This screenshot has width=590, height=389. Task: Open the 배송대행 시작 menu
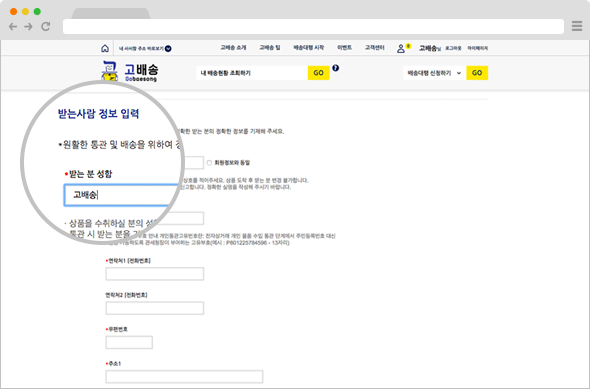(309, 48)
